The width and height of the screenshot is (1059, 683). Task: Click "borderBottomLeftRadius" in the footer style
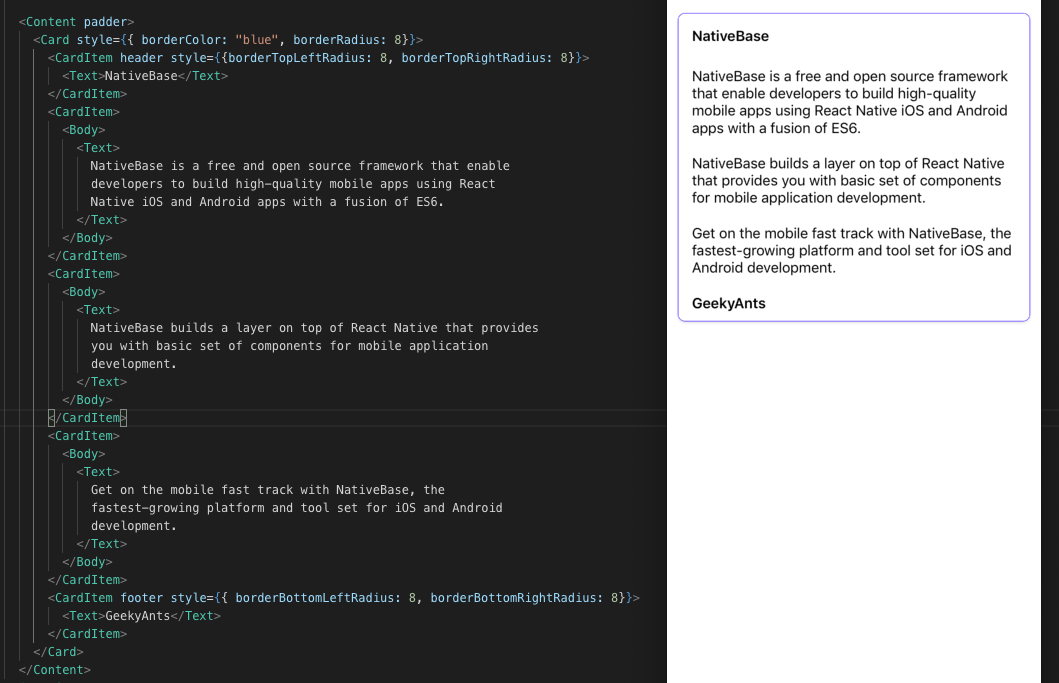pos(317,598)
